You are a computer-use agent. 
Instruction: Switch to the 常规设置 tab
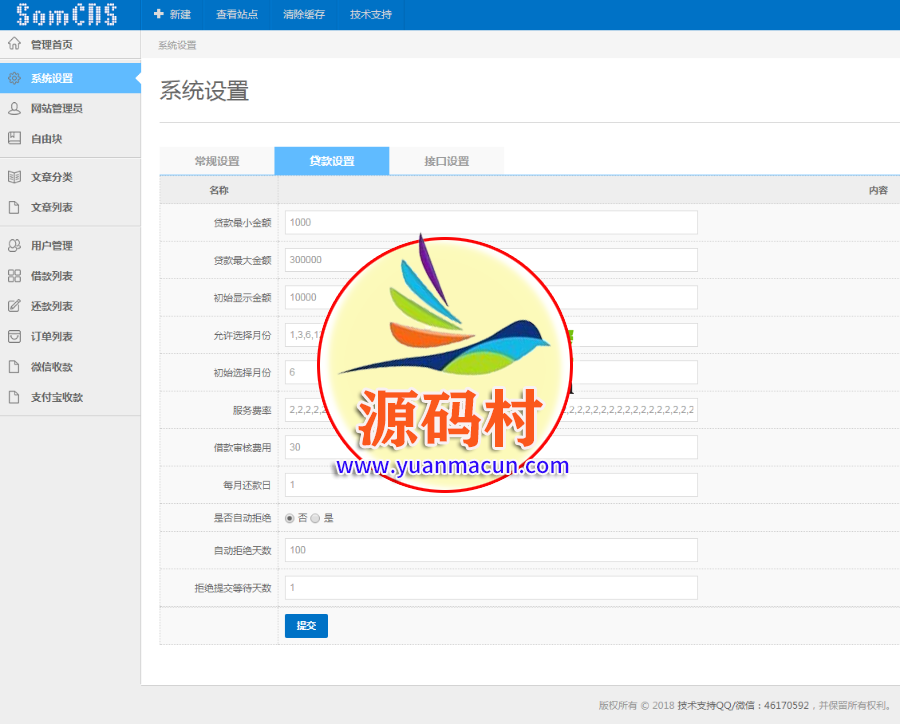pyautogui.click(x=217, y=161)
